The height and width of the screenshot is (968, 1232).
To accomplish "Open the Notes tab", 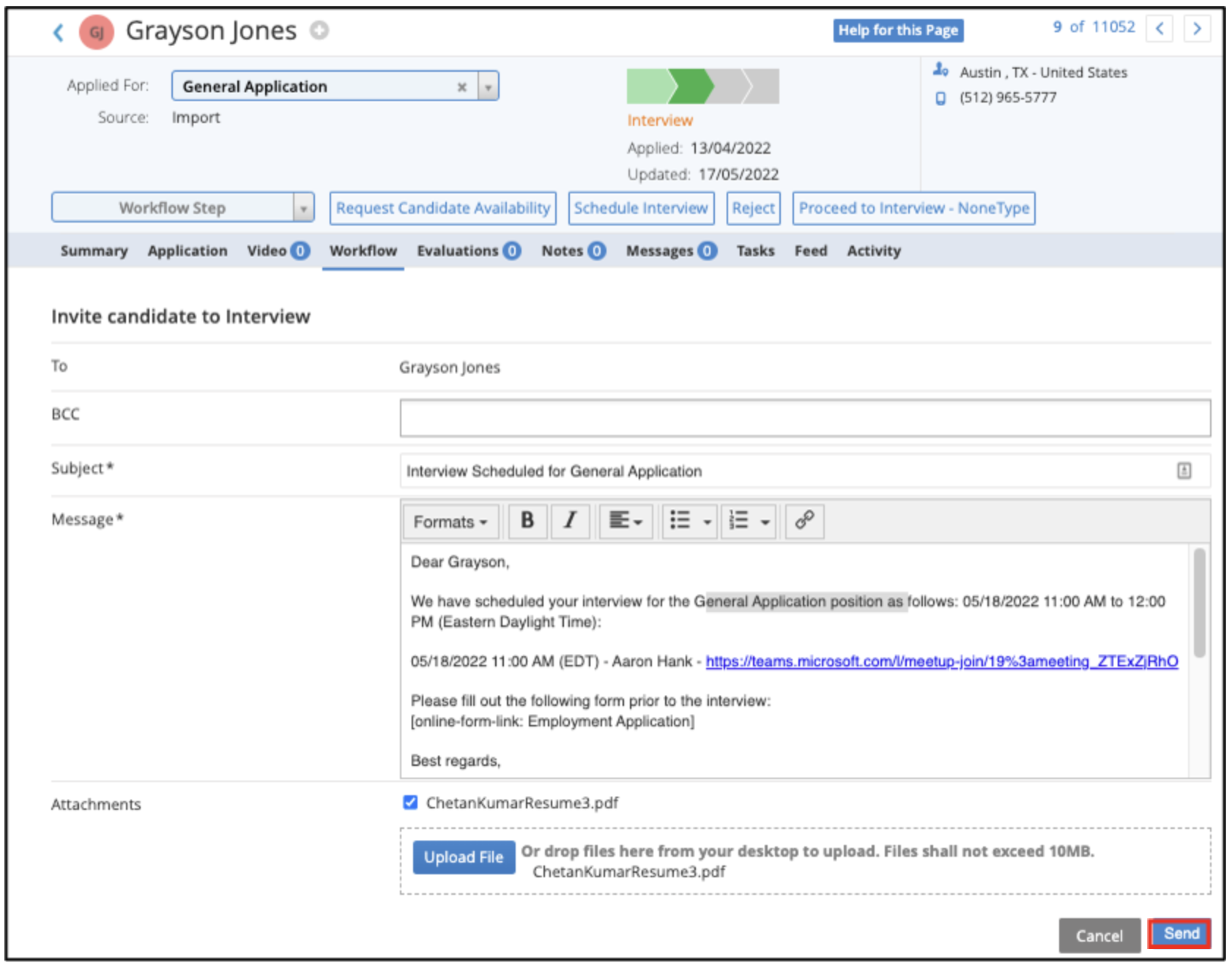I will pyautogui.click(x=574, y=251).
